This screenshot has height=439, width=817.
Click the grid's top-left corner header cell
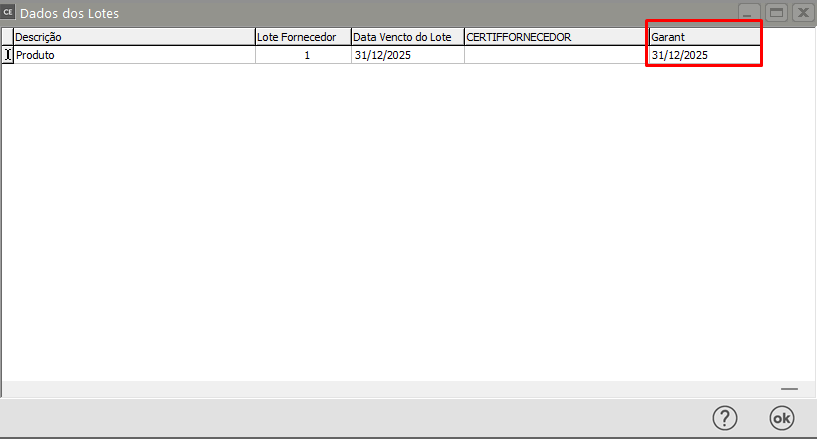pyautogui.click(x=8, y=37)
